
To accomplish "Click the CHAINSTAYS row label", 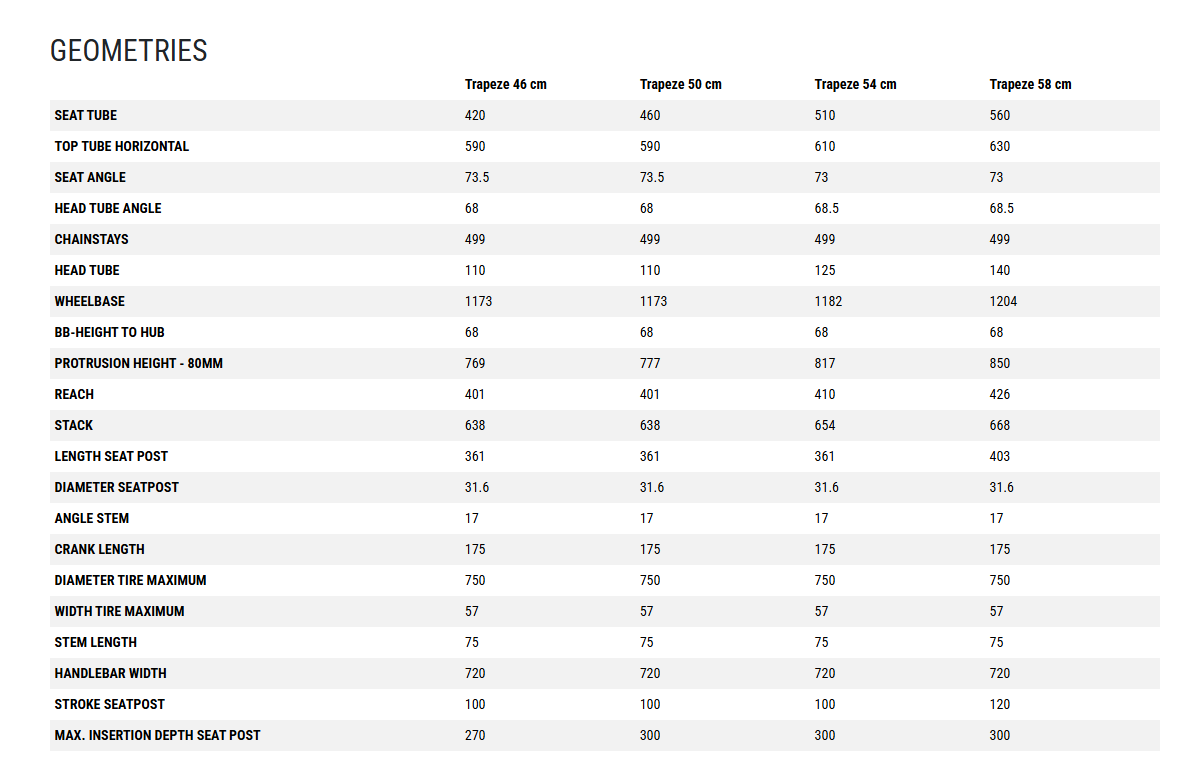I will pos(92,239).
